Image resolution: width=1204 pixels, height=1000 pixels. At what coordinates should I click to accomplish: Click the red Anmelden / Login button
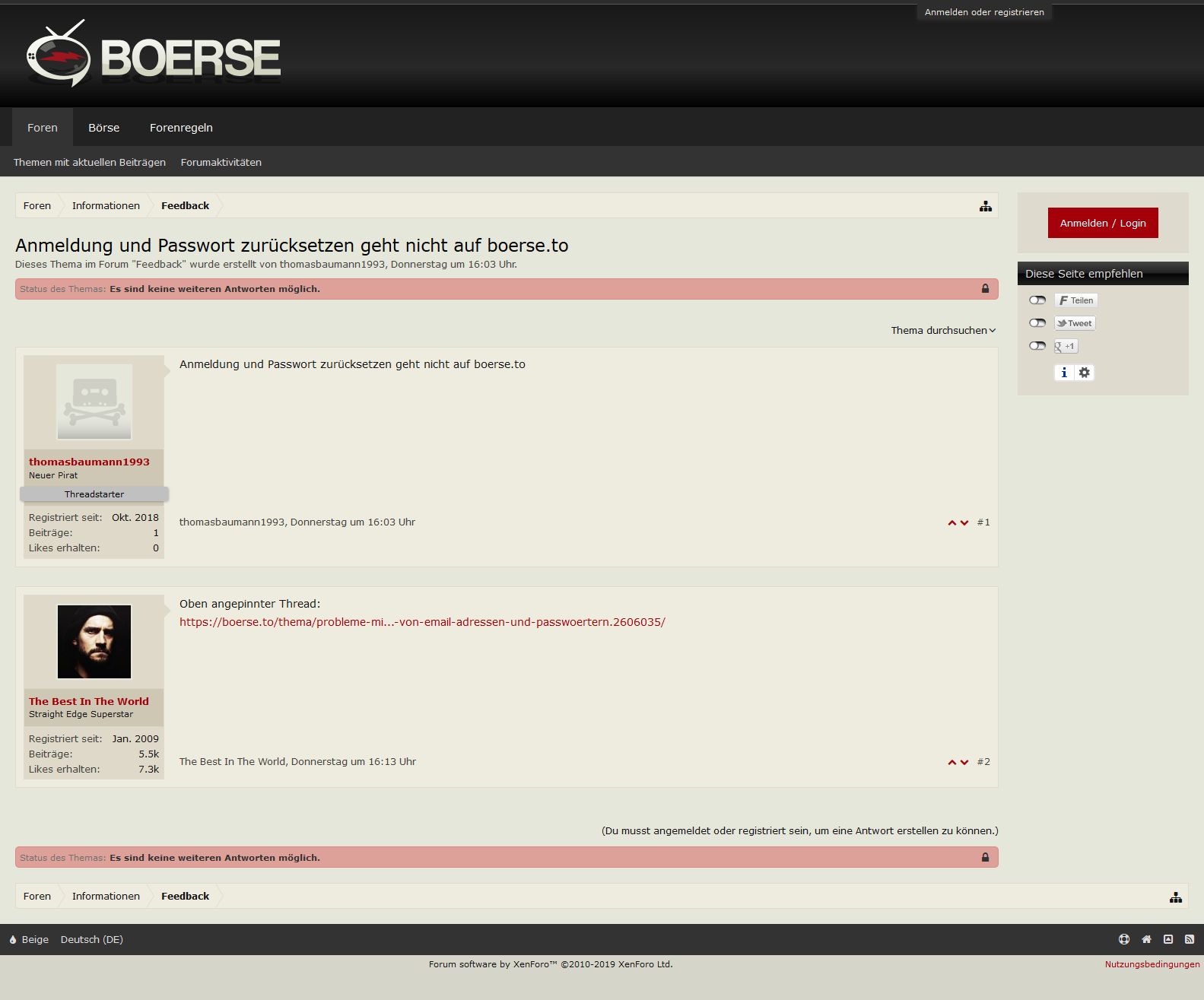pos(1102,223)
